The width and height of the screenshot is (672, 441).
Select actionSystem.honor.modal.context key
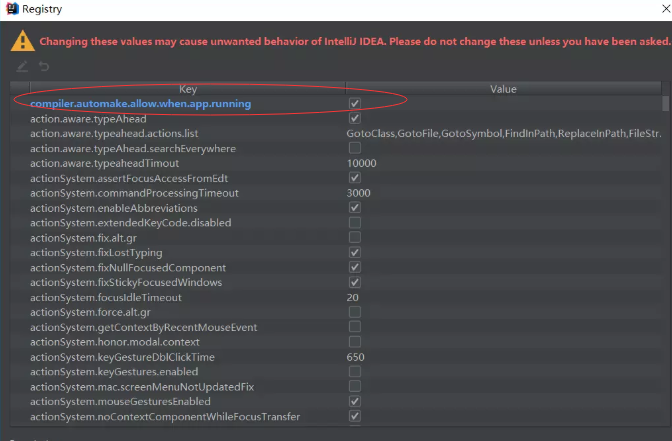(x=114, y=342)
